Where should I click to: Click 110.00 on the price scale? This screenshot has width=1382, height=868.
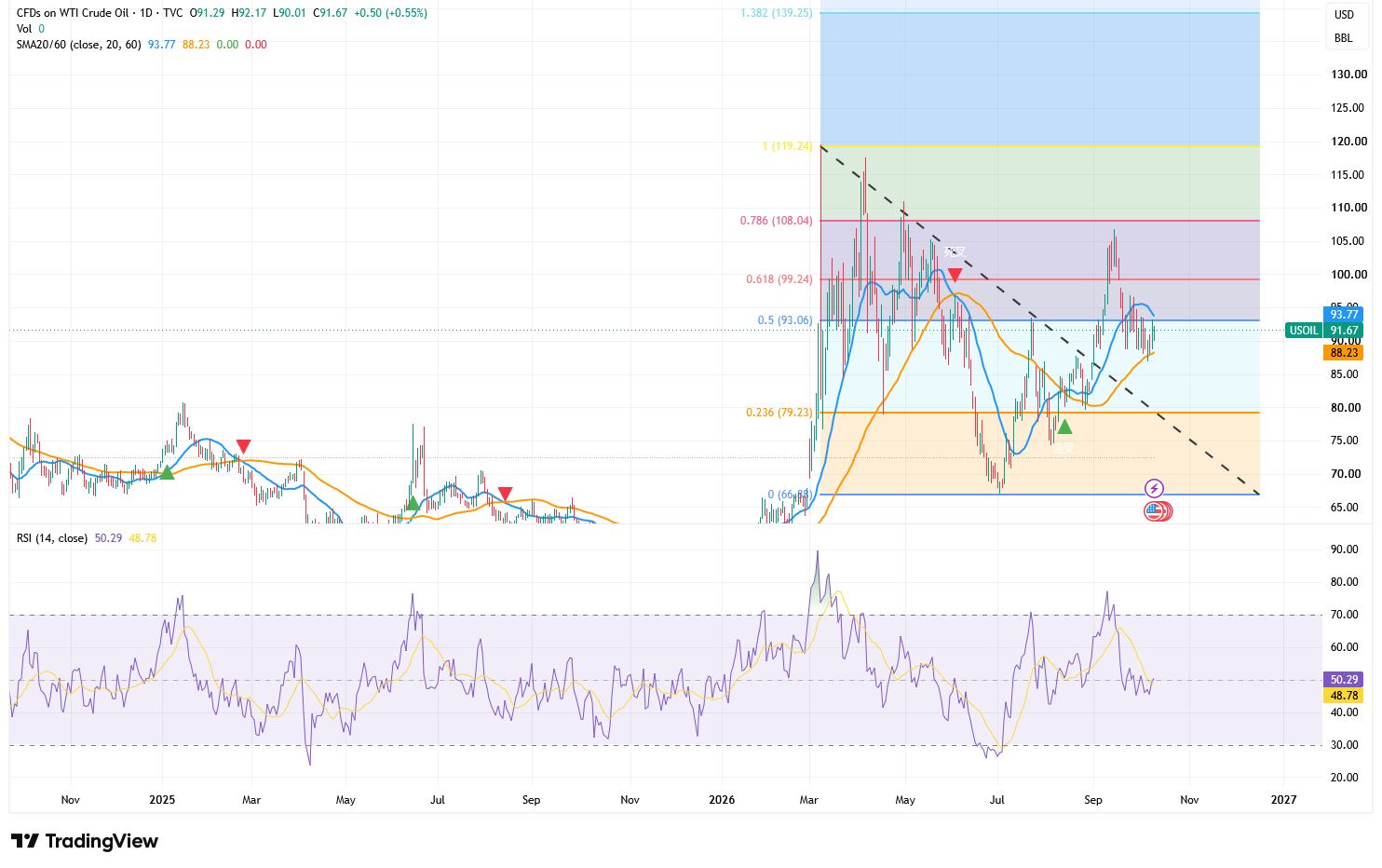point(1348,208)
